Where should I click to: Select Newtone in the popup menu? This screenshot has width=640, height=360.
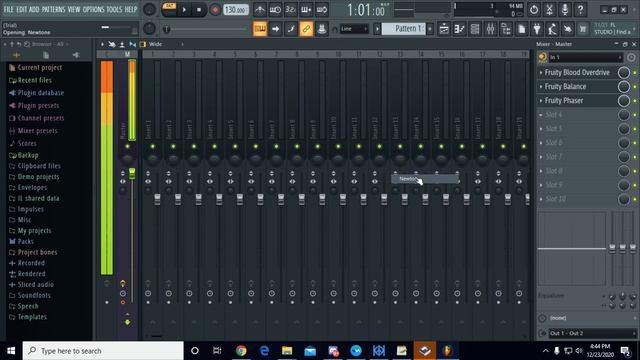(x=424, y=179)
